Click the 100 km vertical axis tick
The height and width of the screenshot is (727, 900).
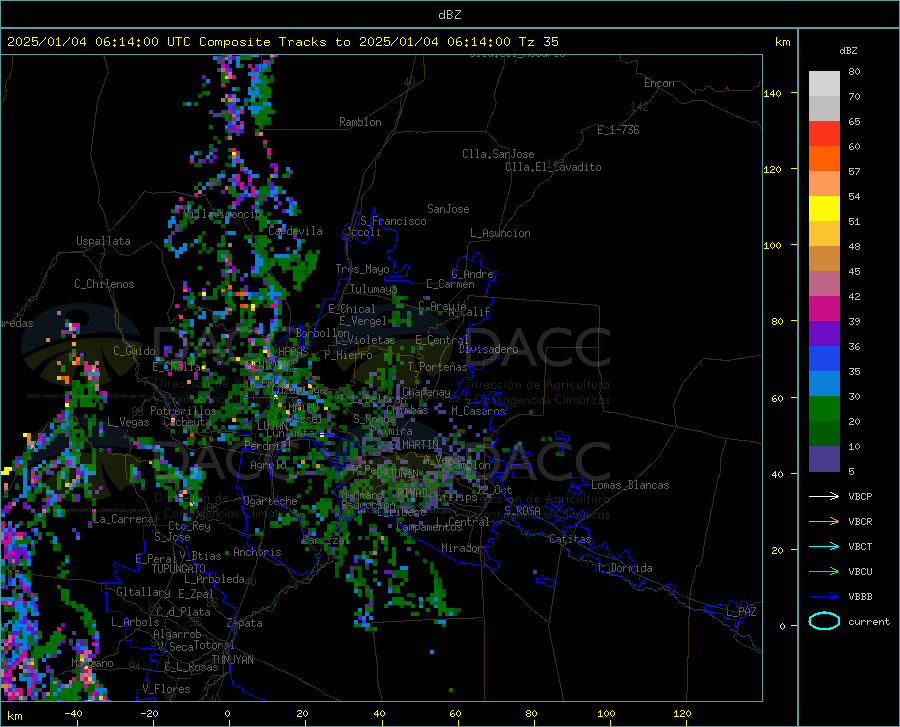[772, 245]
